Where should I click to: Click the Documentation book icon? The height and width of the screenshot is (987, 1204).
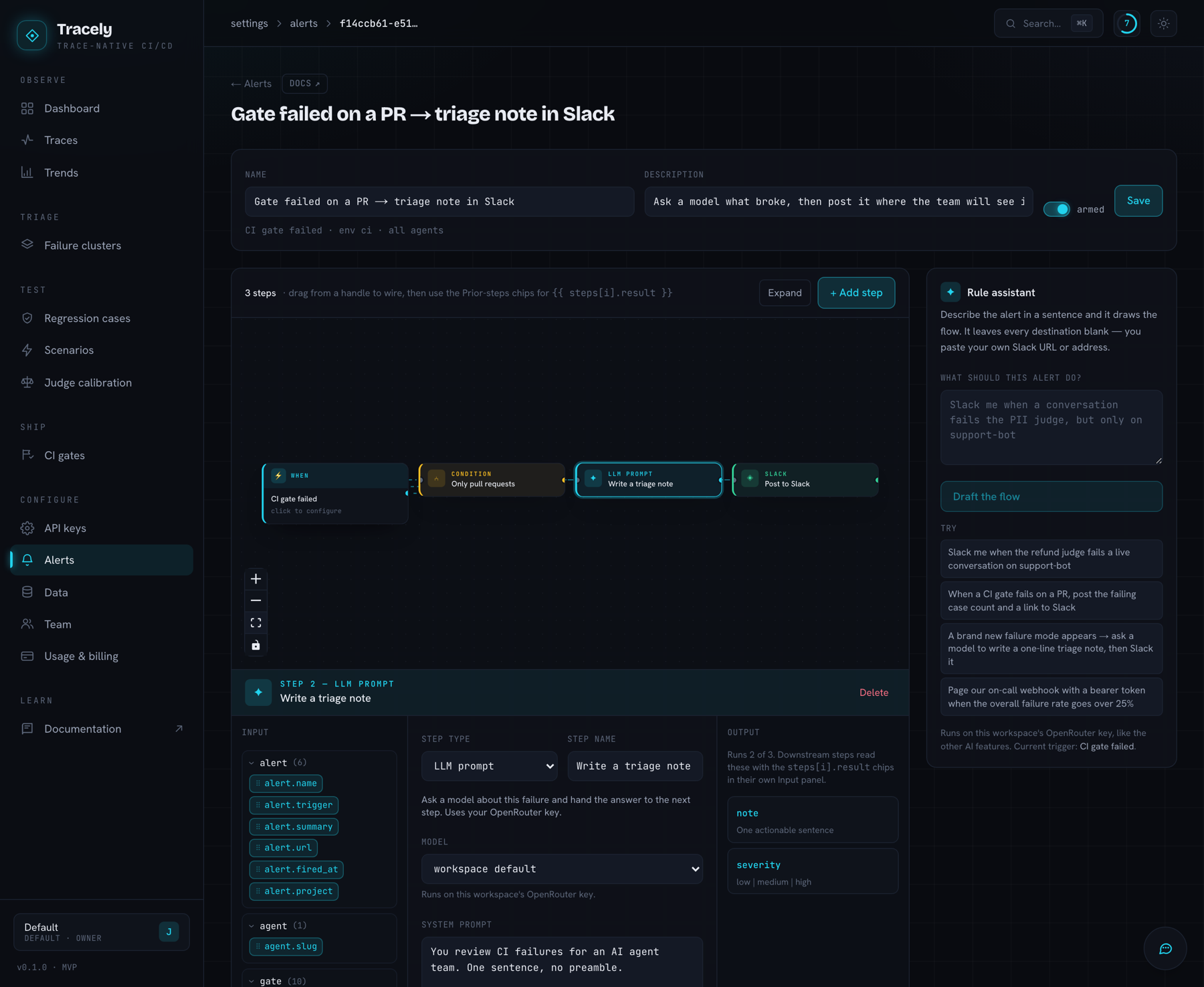click(x=27, y=729)
